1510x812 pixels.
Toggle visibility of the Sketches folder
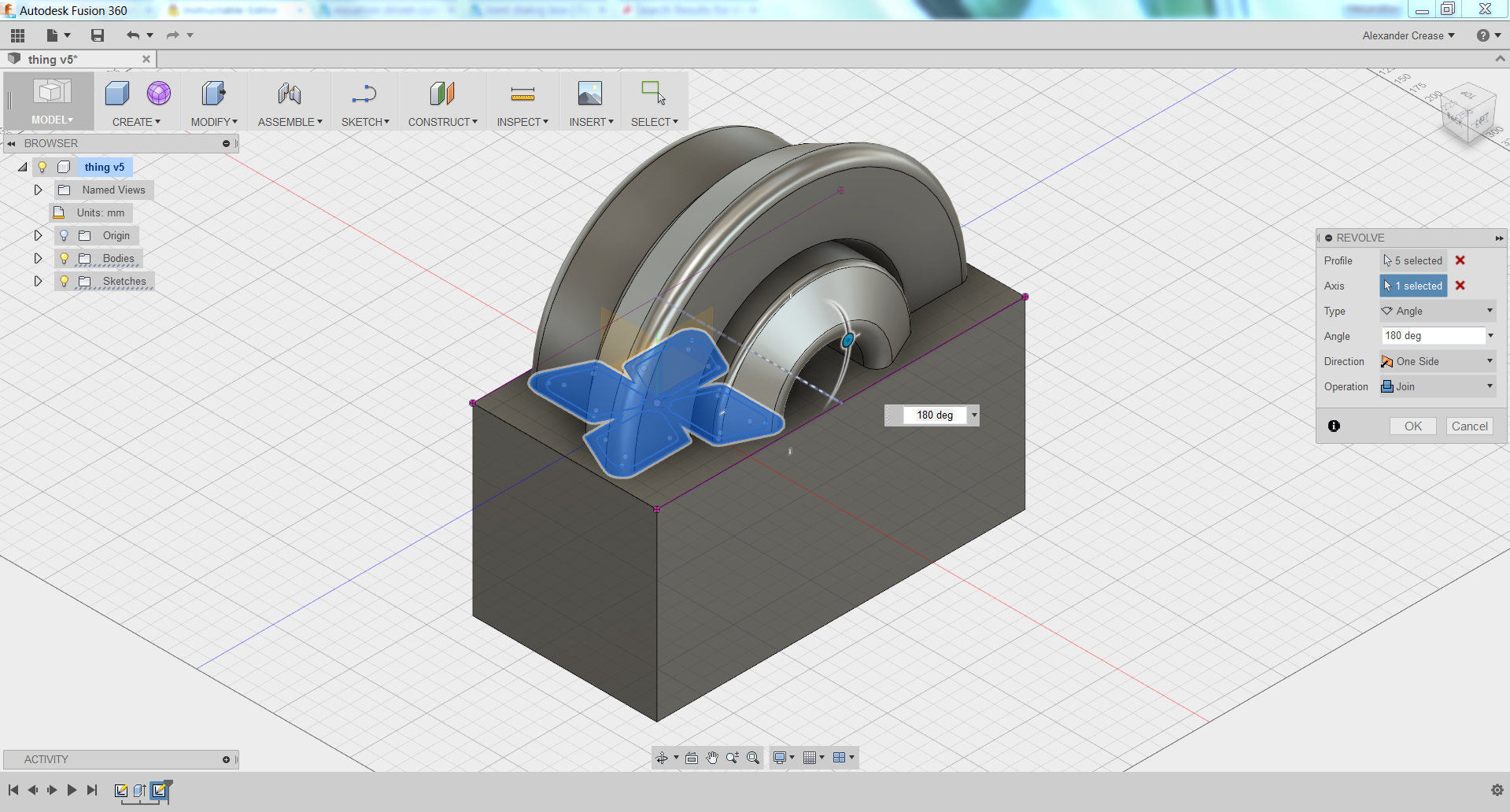tap(64, 281)
